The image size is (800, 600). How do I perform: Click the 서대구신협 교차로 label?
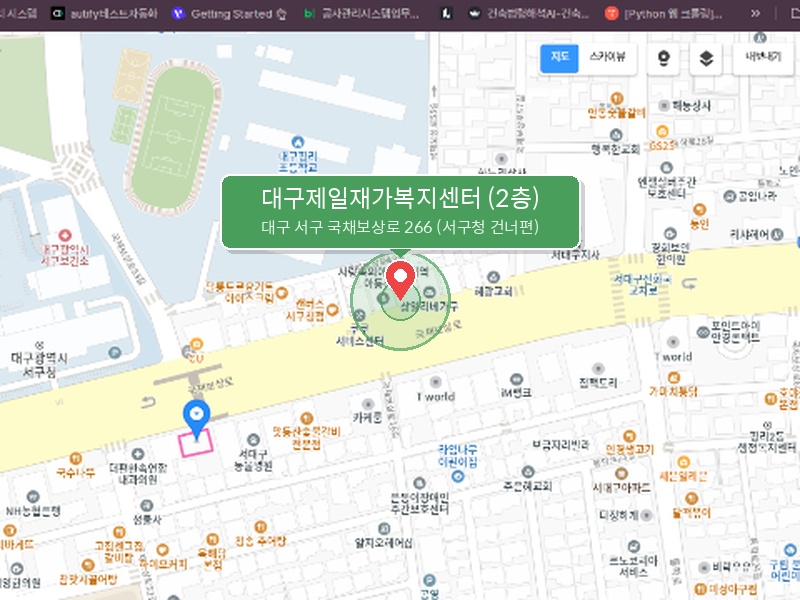[x=642, y=285]
